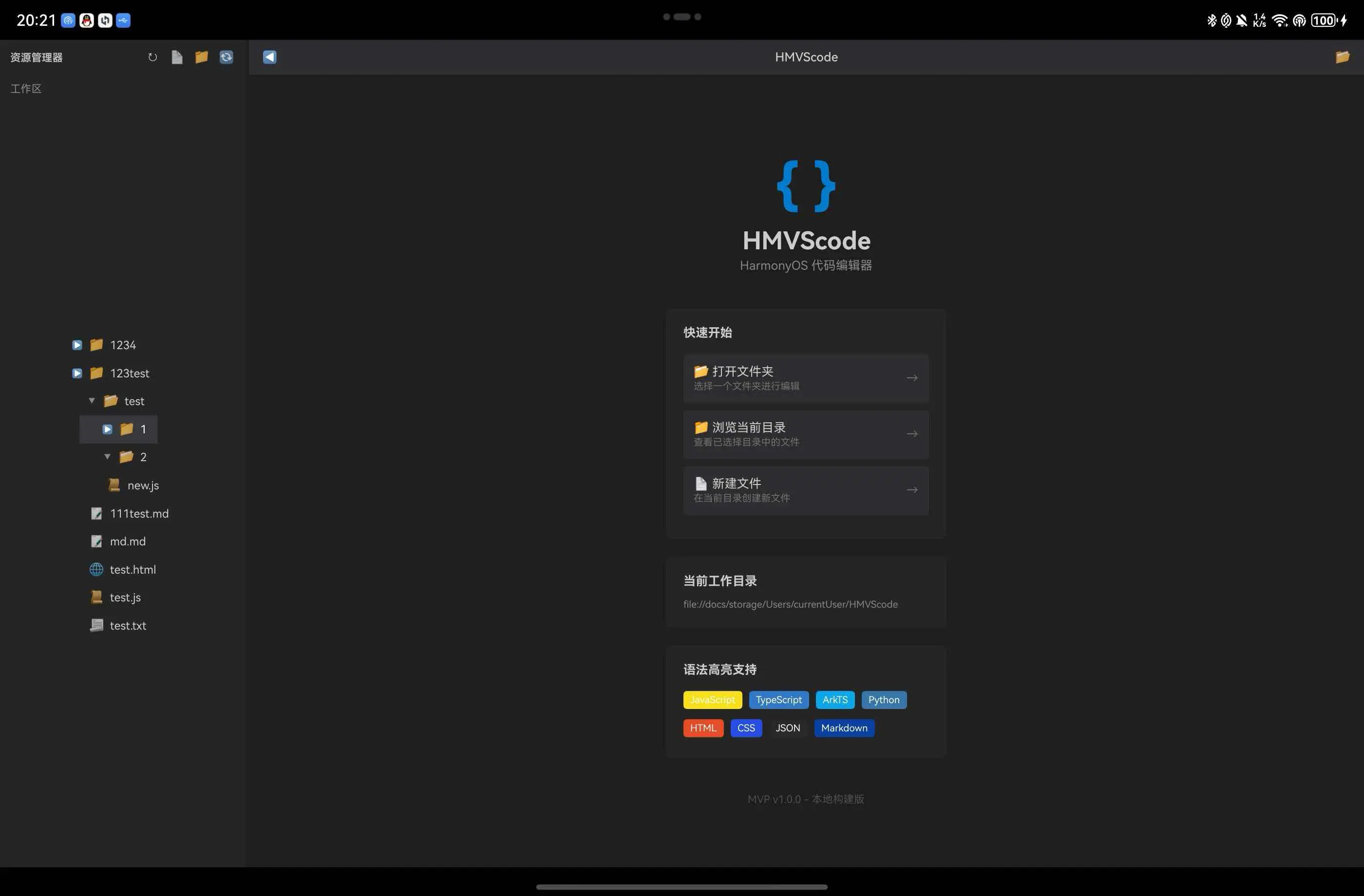This screenshot has height=896, width=1364.
Task: Collapse the sidebar with the blue left-arrow icon
Action: (269, 57)
